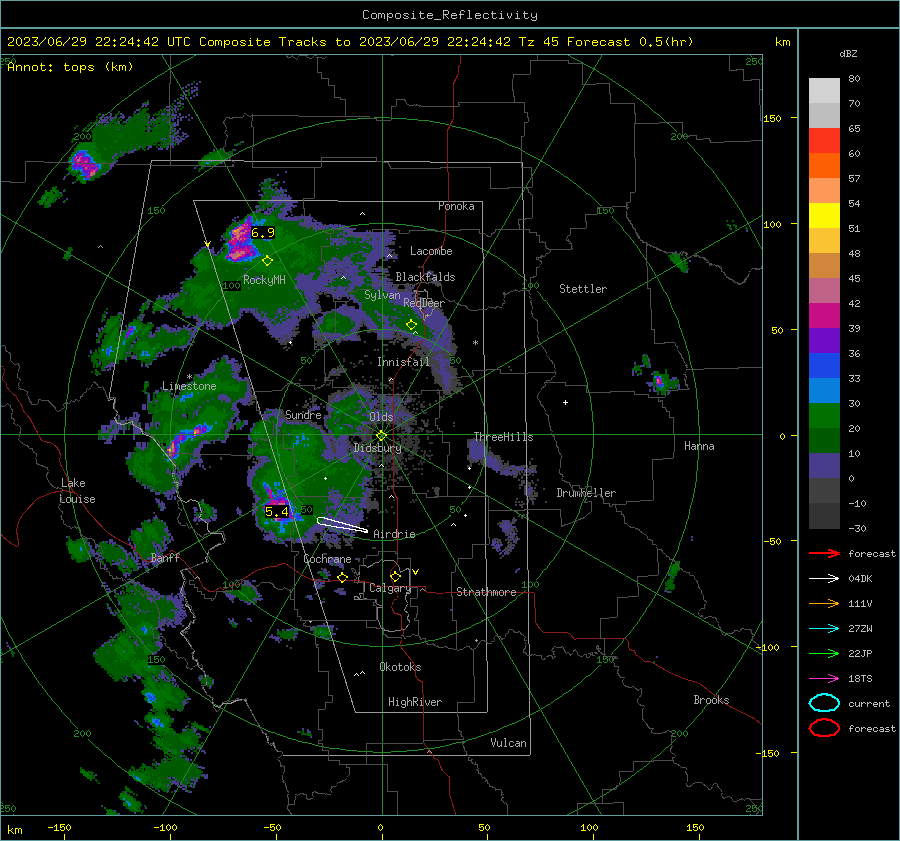The height and width of the screenshot is (841, 900).
Task: Click the Strathmore label
Action: 486,592
